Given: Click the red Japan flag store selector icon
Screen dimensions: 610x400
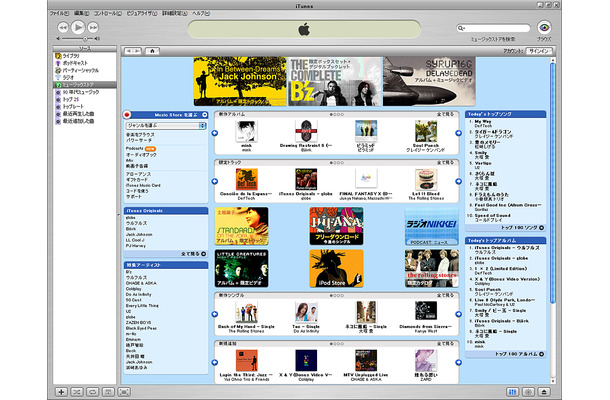Looking at the screenshot, I should [x=127, y=115].
